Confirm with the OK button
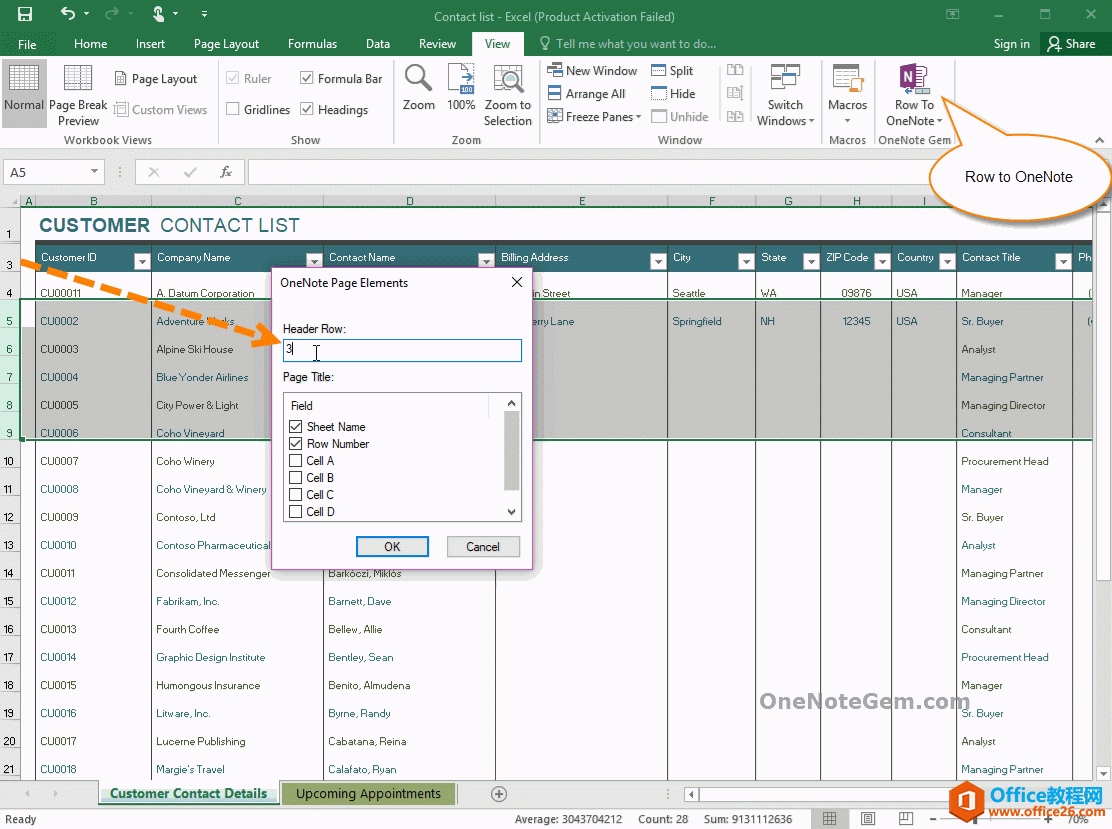 392,546
